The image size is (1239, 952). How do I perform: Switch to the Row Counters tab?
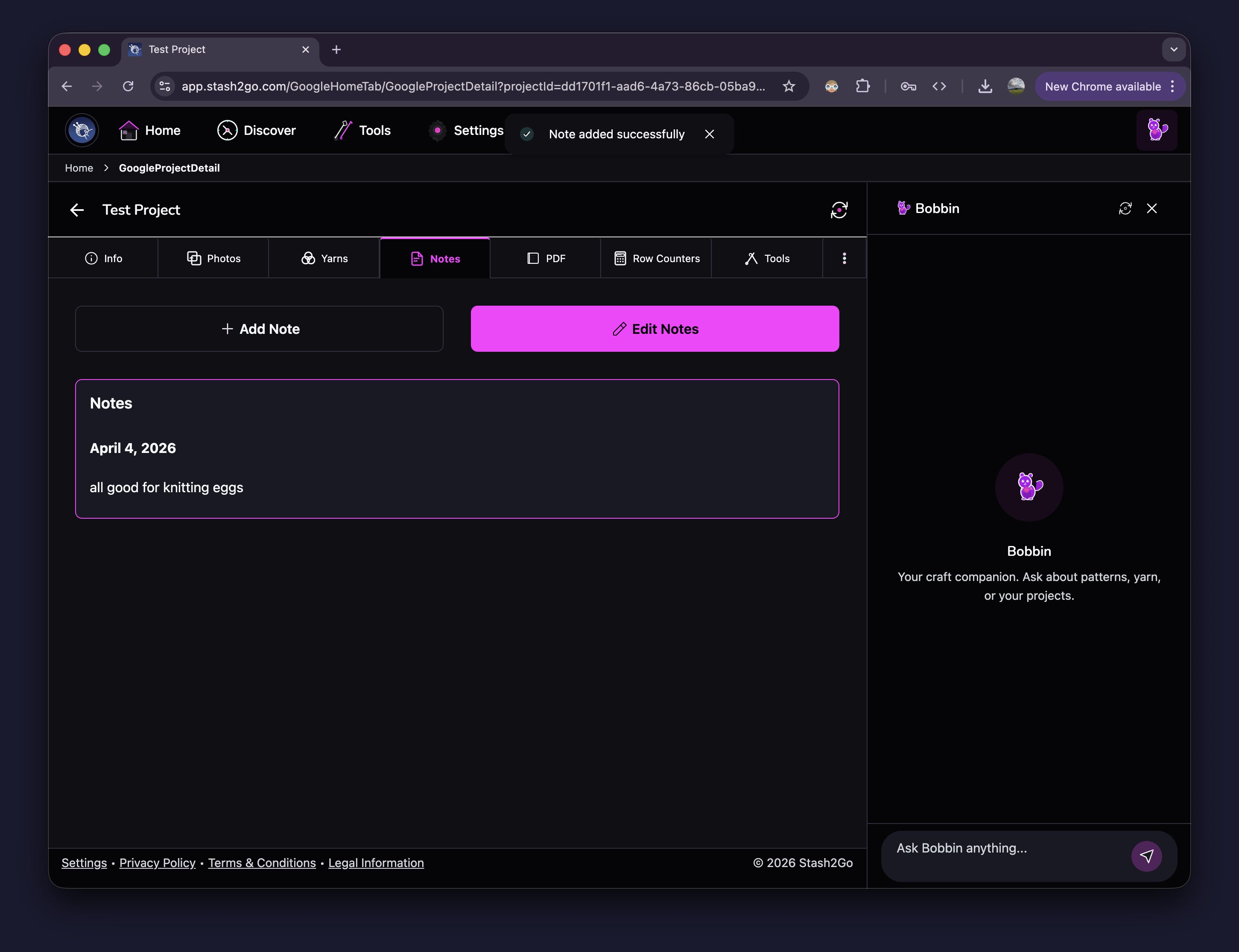pos(656,258)
